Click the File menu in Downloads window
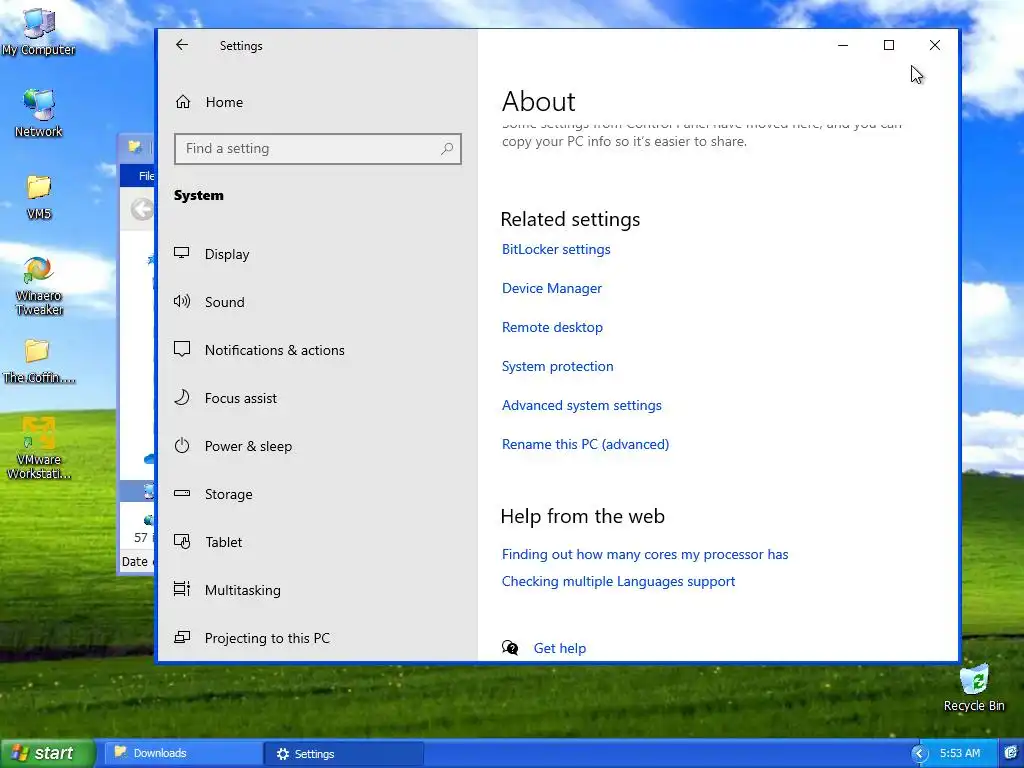Screen dimensions: 1024x768 tap(146, 176)
